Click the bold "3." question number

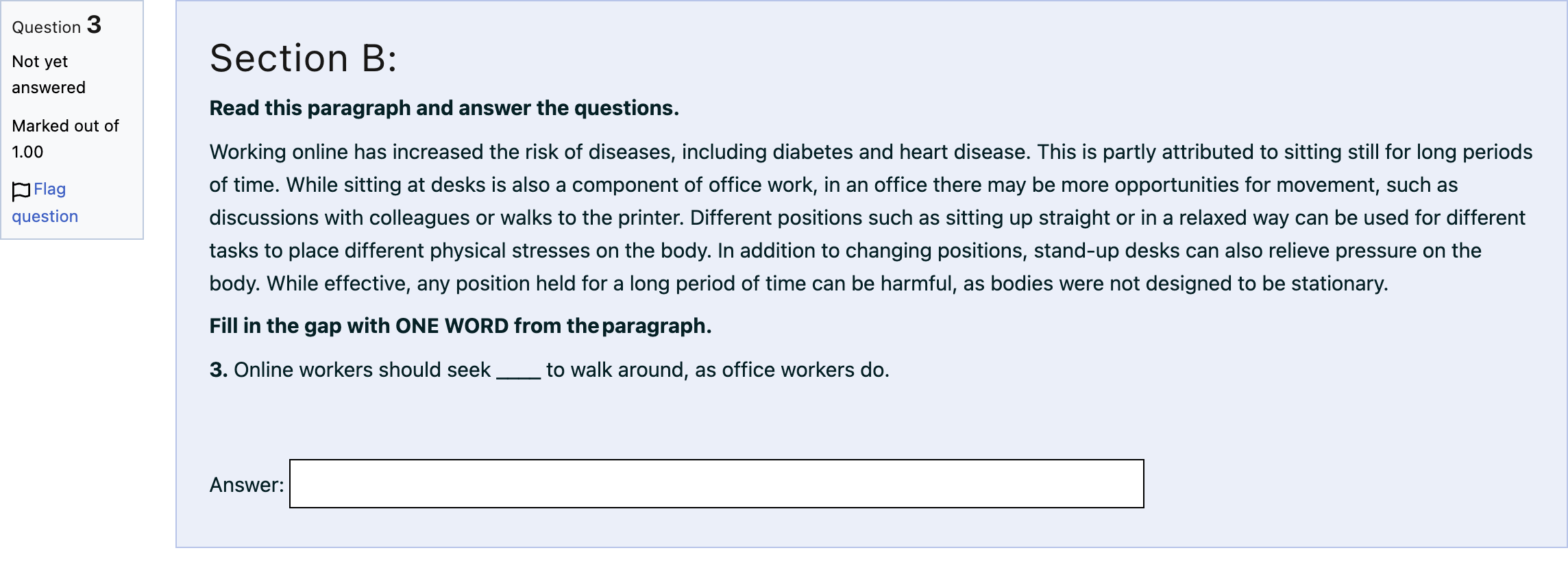pyautogui.click(x=219, y=370)
